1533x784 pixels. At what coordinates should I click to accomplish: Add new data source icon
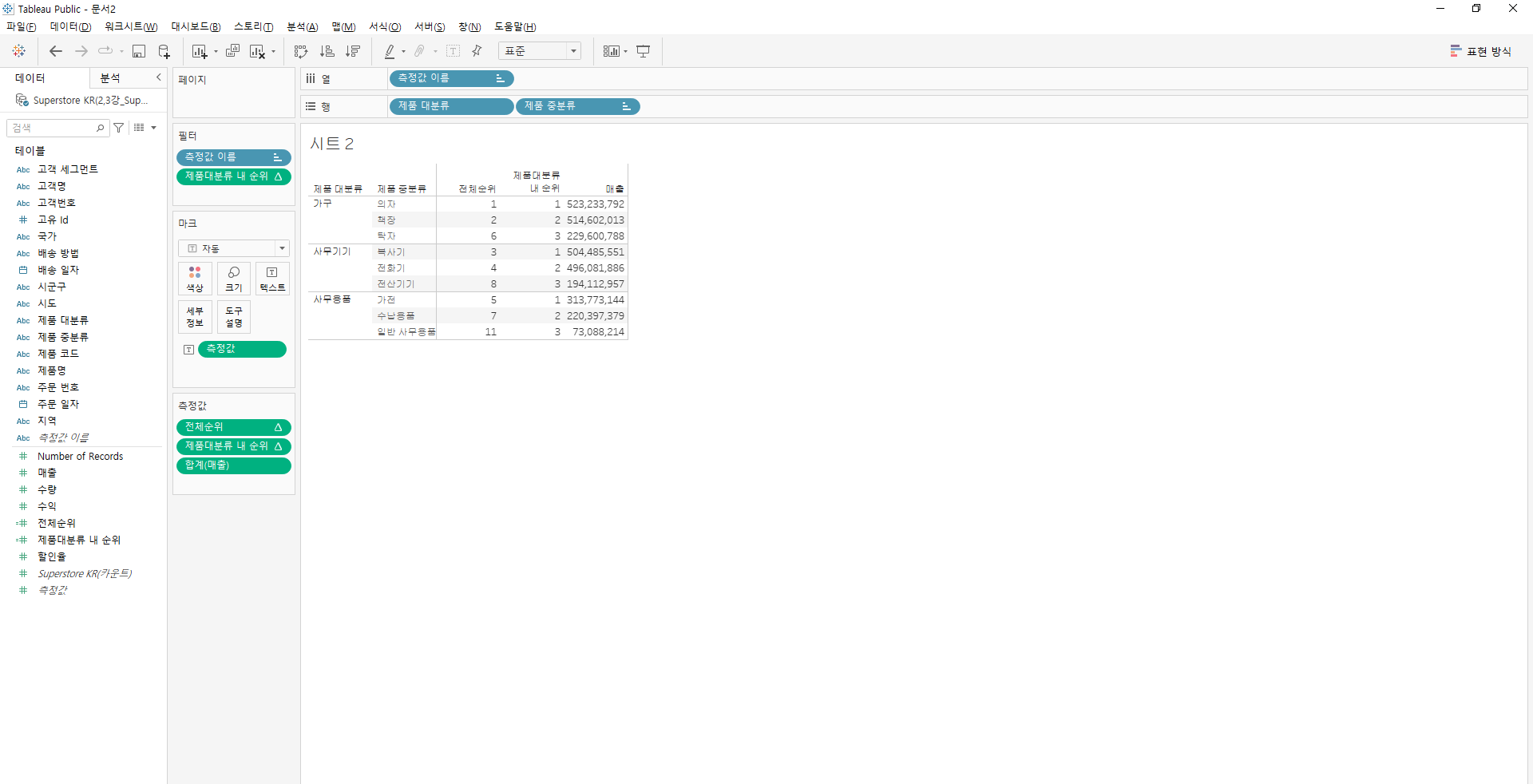click(164, 51)
